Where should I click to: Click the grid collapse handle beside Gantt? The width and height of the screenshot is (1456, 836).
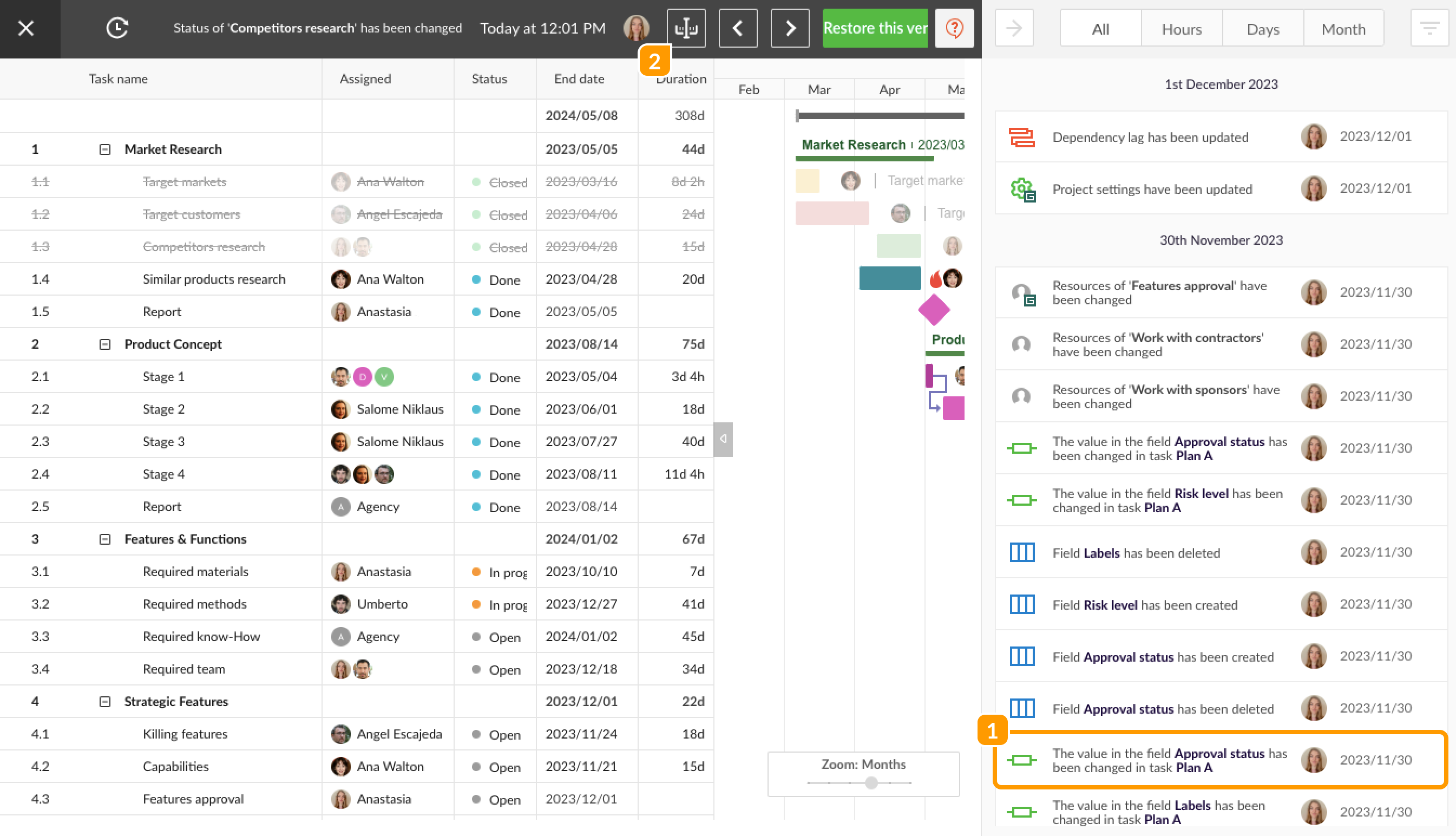pos(723,439)
